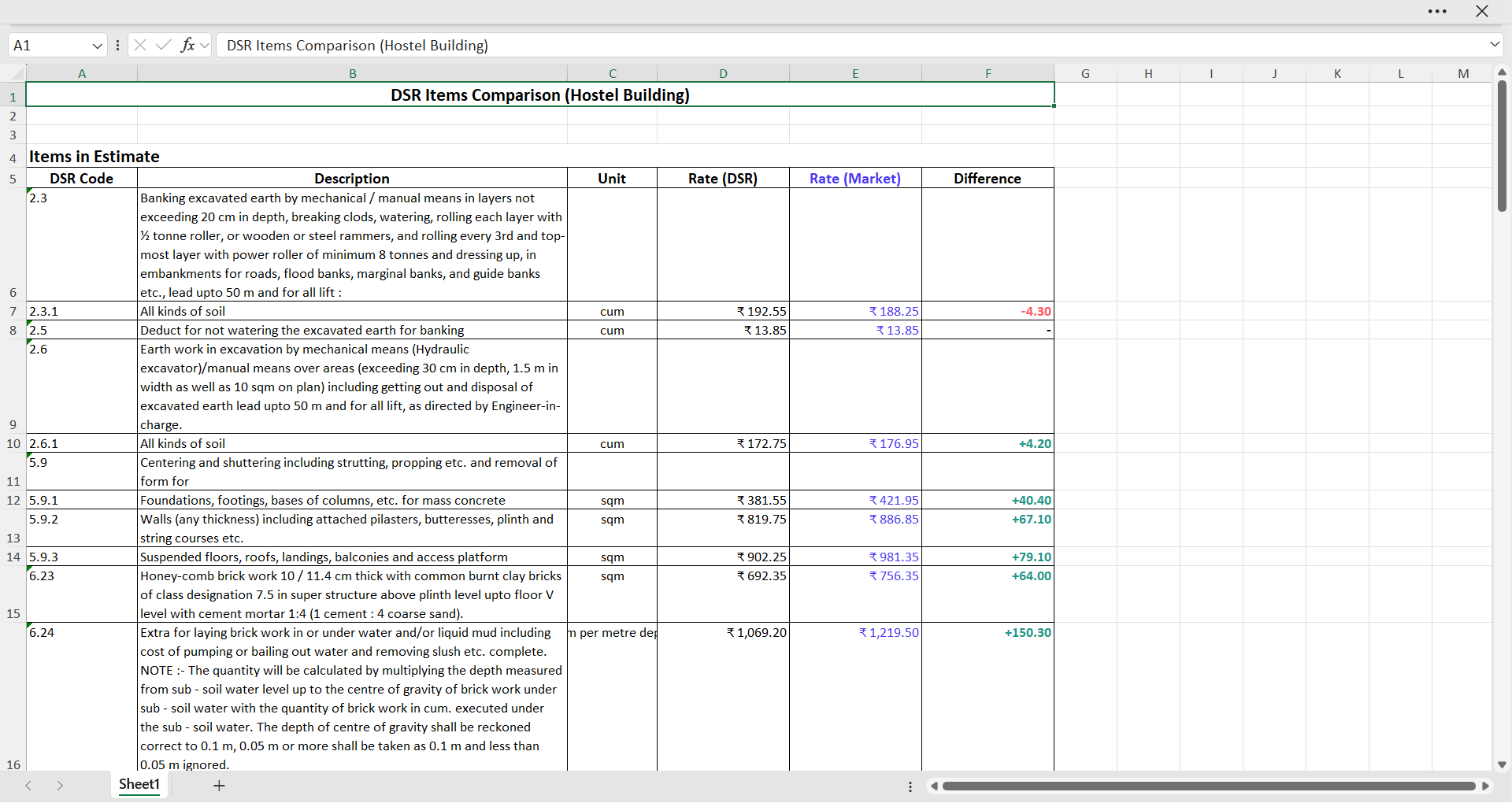The image size is (1512, 803).
Task: Go to previous sheet with left arrow
Action: (28, 786)
